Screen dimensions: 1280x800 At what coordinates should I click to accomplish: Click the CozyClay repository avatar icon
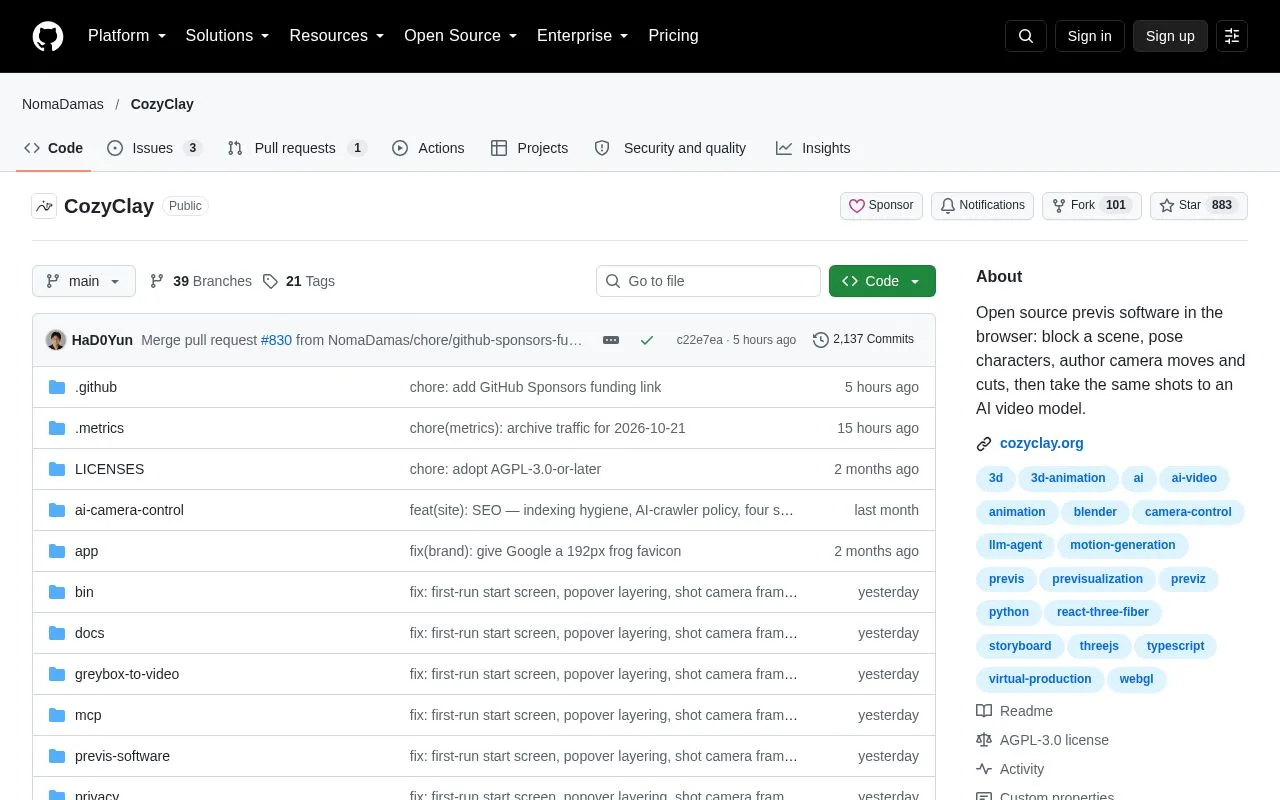44,206
